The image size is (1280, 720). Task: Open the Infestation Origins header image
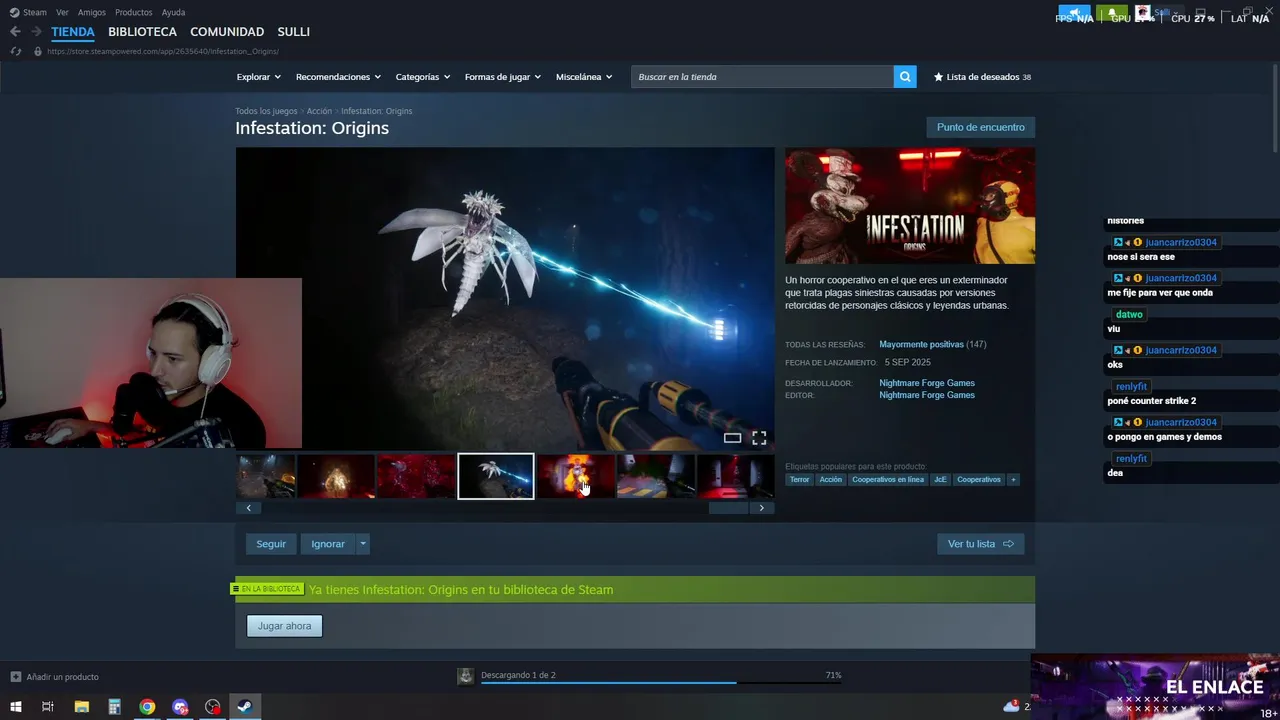pyautogui.click(x=910, y=206)
